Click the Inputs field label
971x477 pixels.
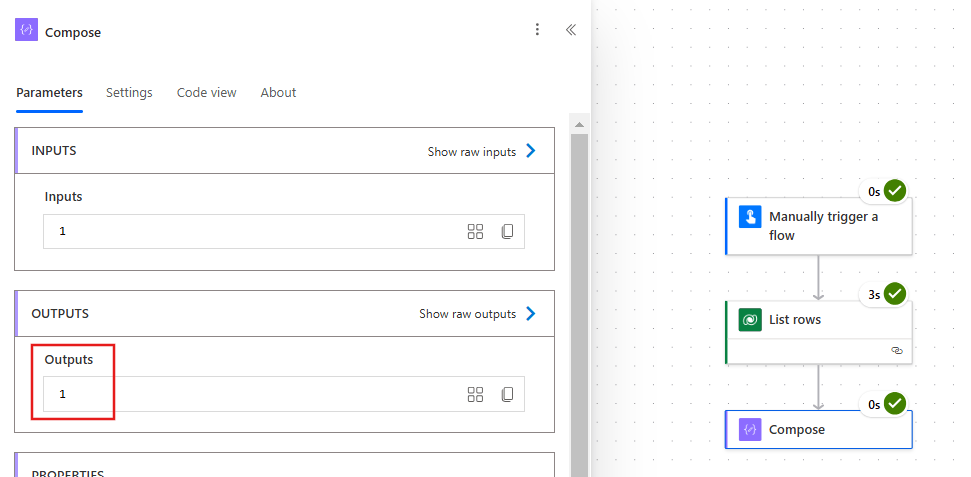(63, 197)
